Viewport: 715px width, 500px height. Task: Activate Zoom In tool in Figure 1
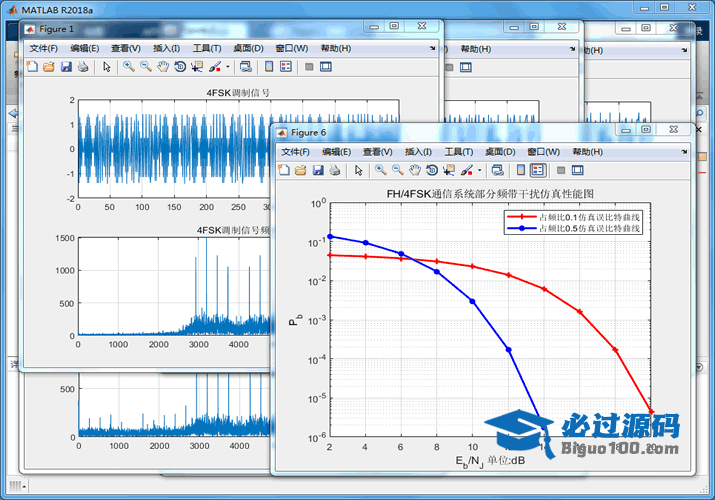[129, 67]
